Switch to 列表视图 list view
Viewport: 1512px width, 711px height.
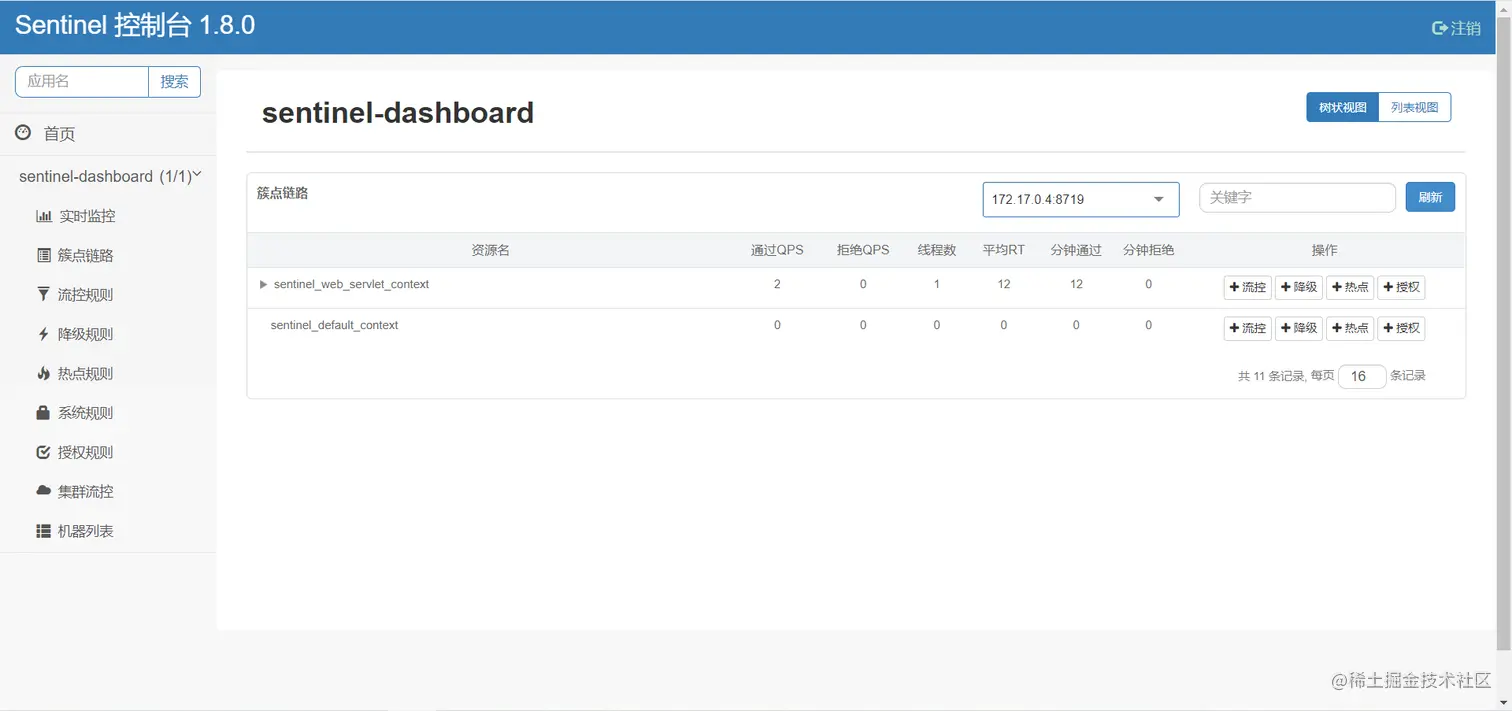coord(1414,107)
